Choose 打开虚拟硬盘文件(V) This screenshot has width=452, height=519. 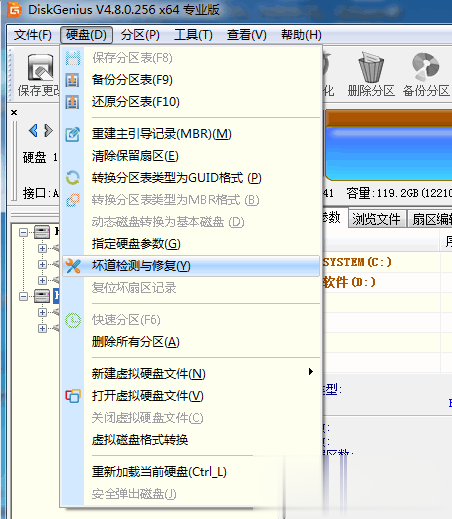click(x=191, y=396)
